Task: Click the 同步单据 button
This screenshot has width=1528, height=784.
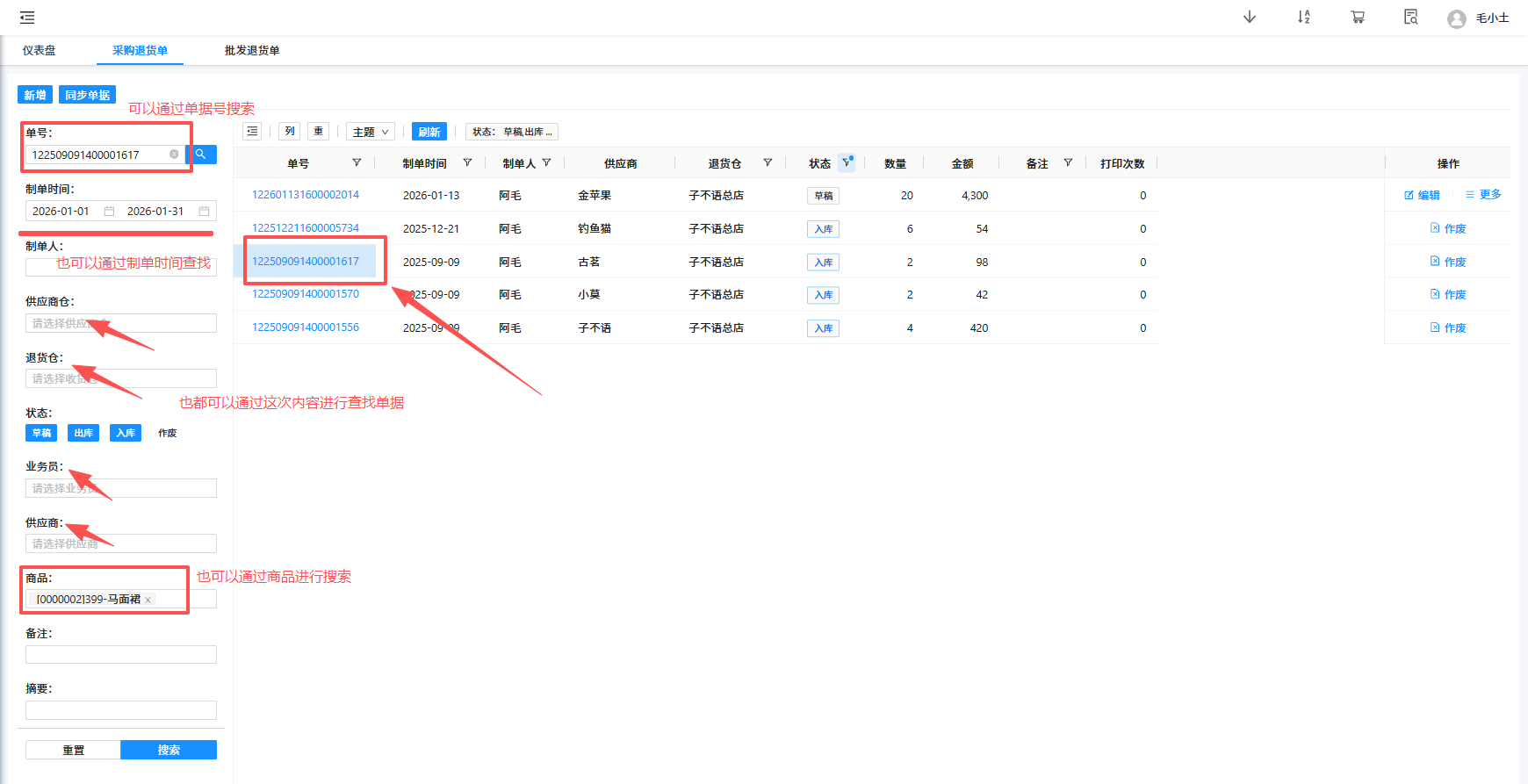Action: click(x=87, y=95)
